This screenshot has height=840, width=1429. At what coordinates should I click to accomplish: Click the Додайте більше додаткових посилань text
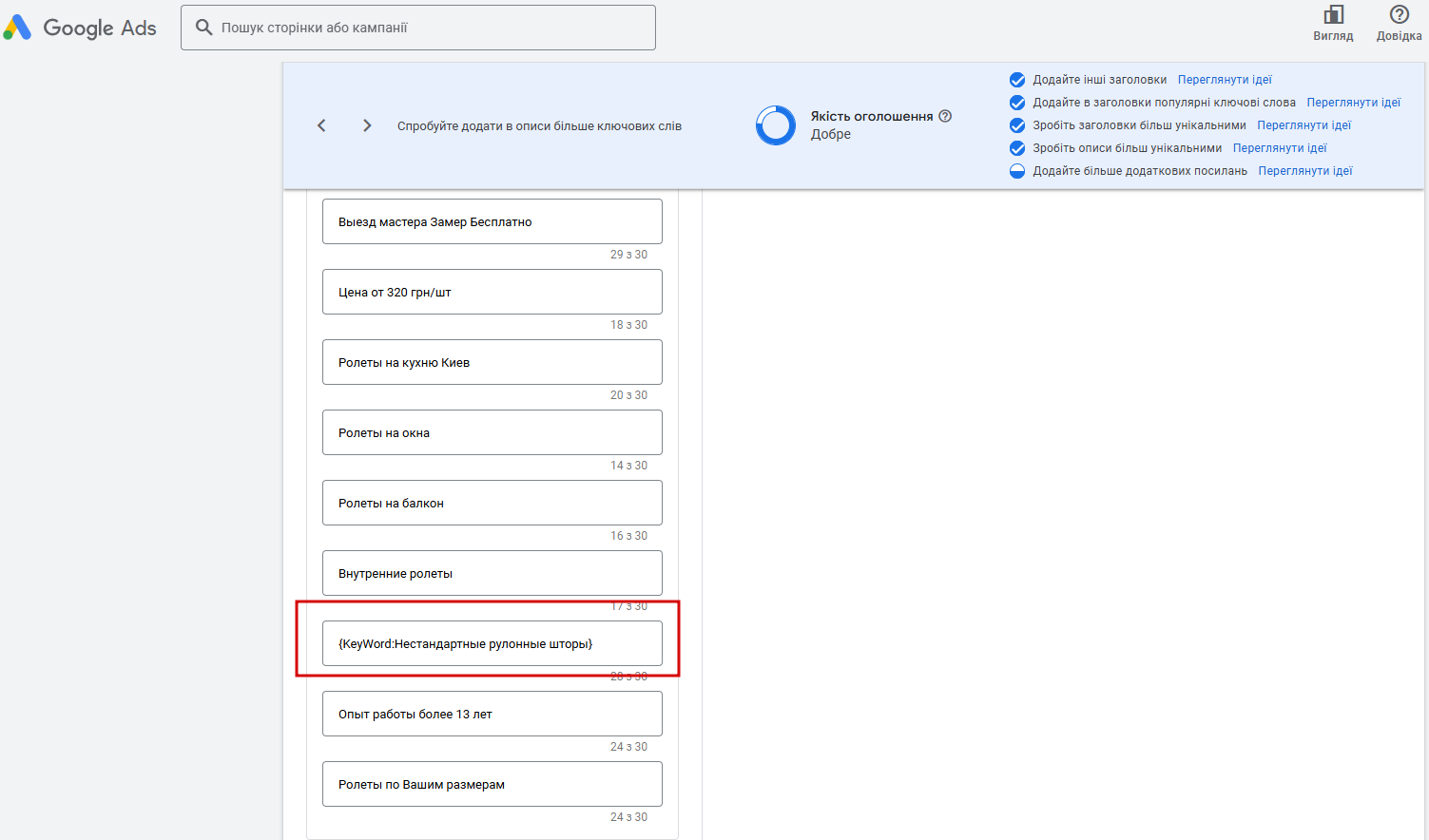click(x=1140, y=171)
